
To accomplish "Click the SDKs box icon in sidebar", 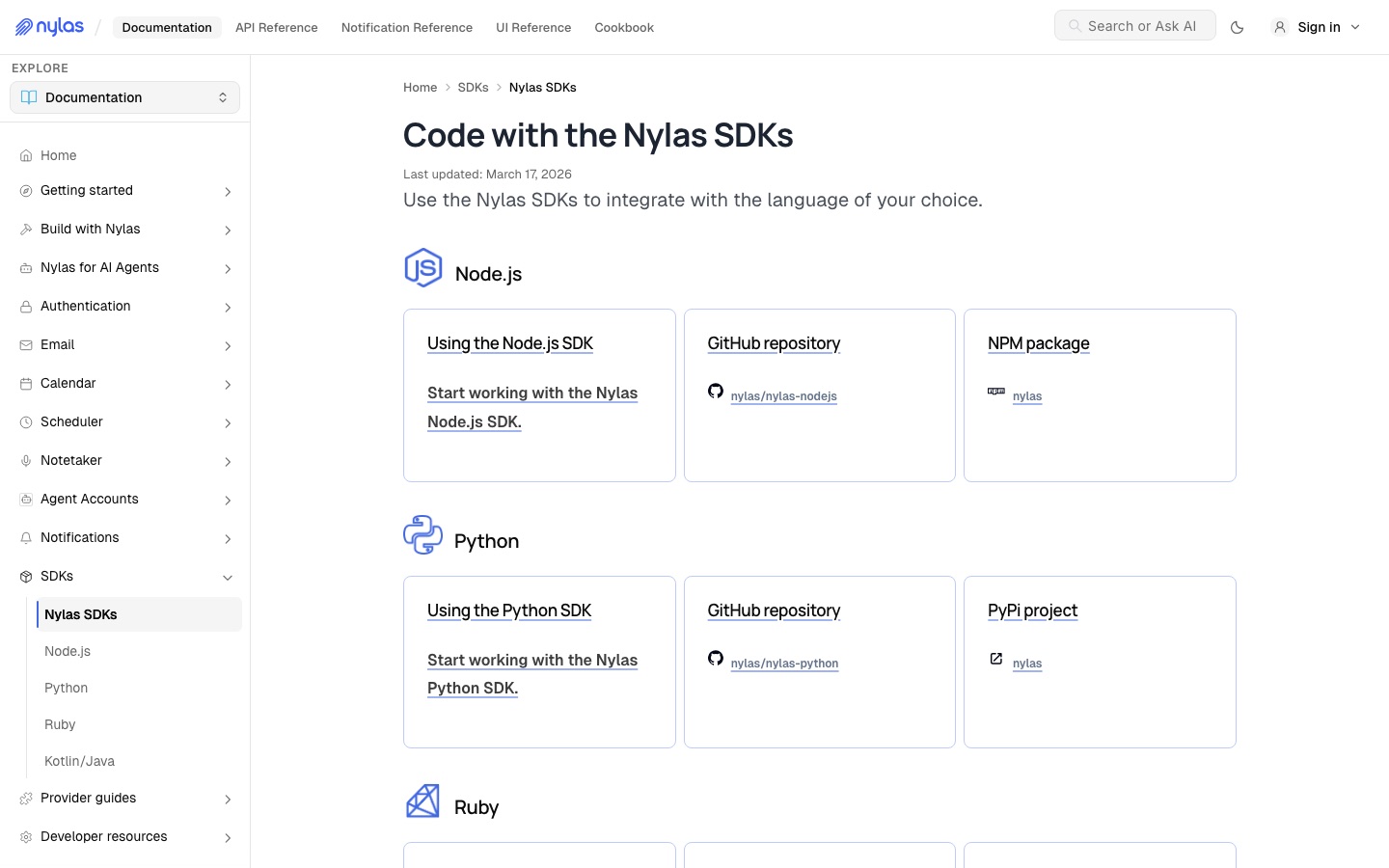I will tap(26, 576).
